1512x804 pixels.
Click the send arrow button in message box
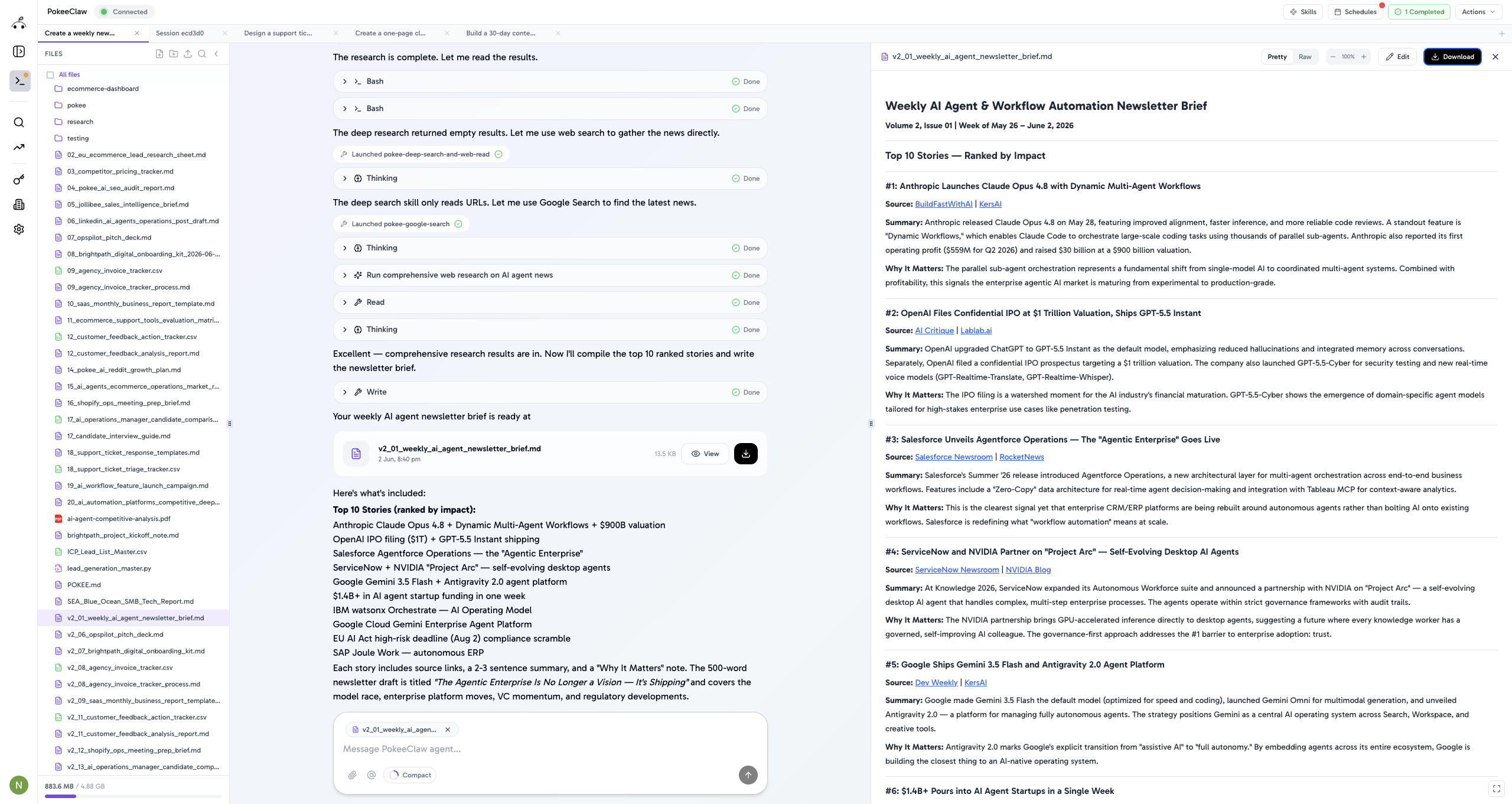(x=748, y=775)
